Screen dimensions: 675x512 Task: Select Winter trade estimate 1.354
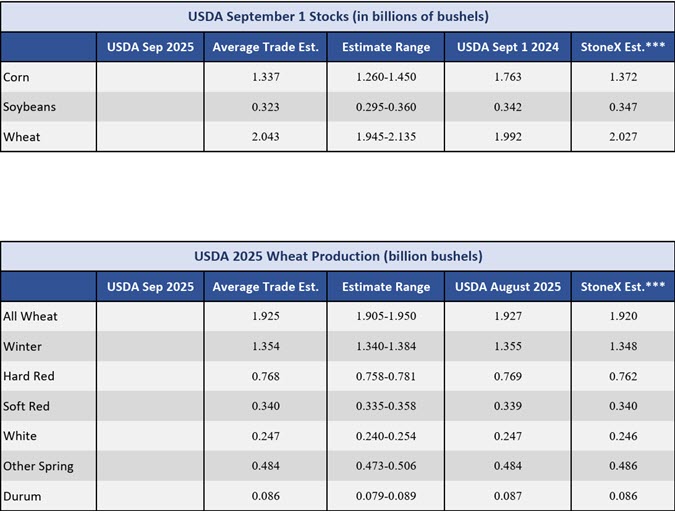point(266,346)
